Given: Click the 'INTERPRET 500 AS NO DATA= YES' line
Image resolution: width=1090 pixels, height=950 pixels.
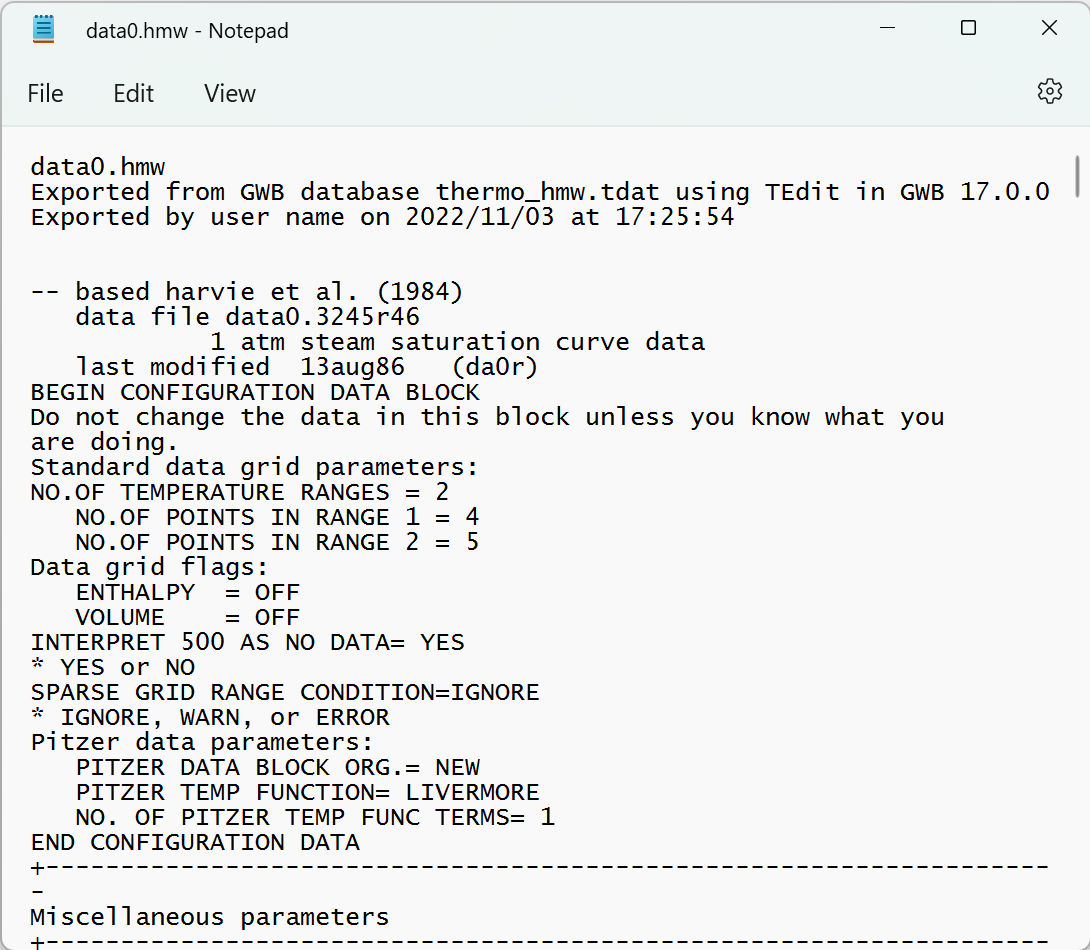Looking at the screenshot, I should click(247, 642).
